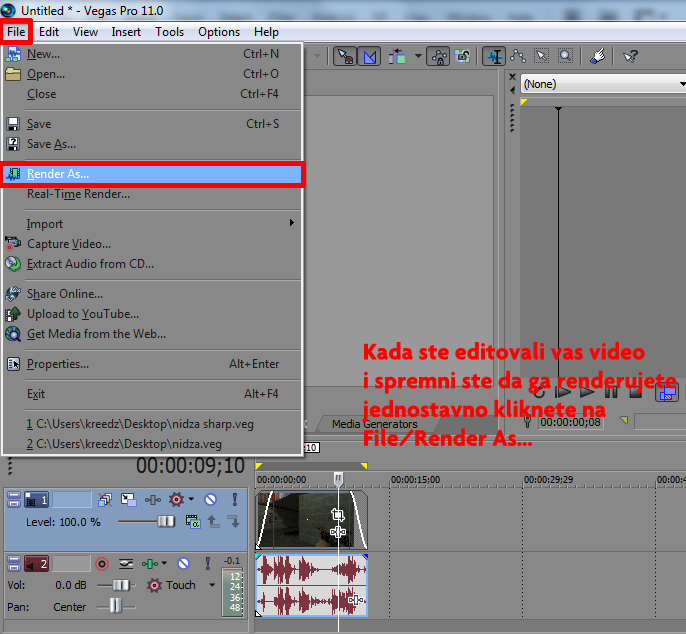Click make compositing child arrow
This screenshot has height=634, width=686.
tap(234, 522)
